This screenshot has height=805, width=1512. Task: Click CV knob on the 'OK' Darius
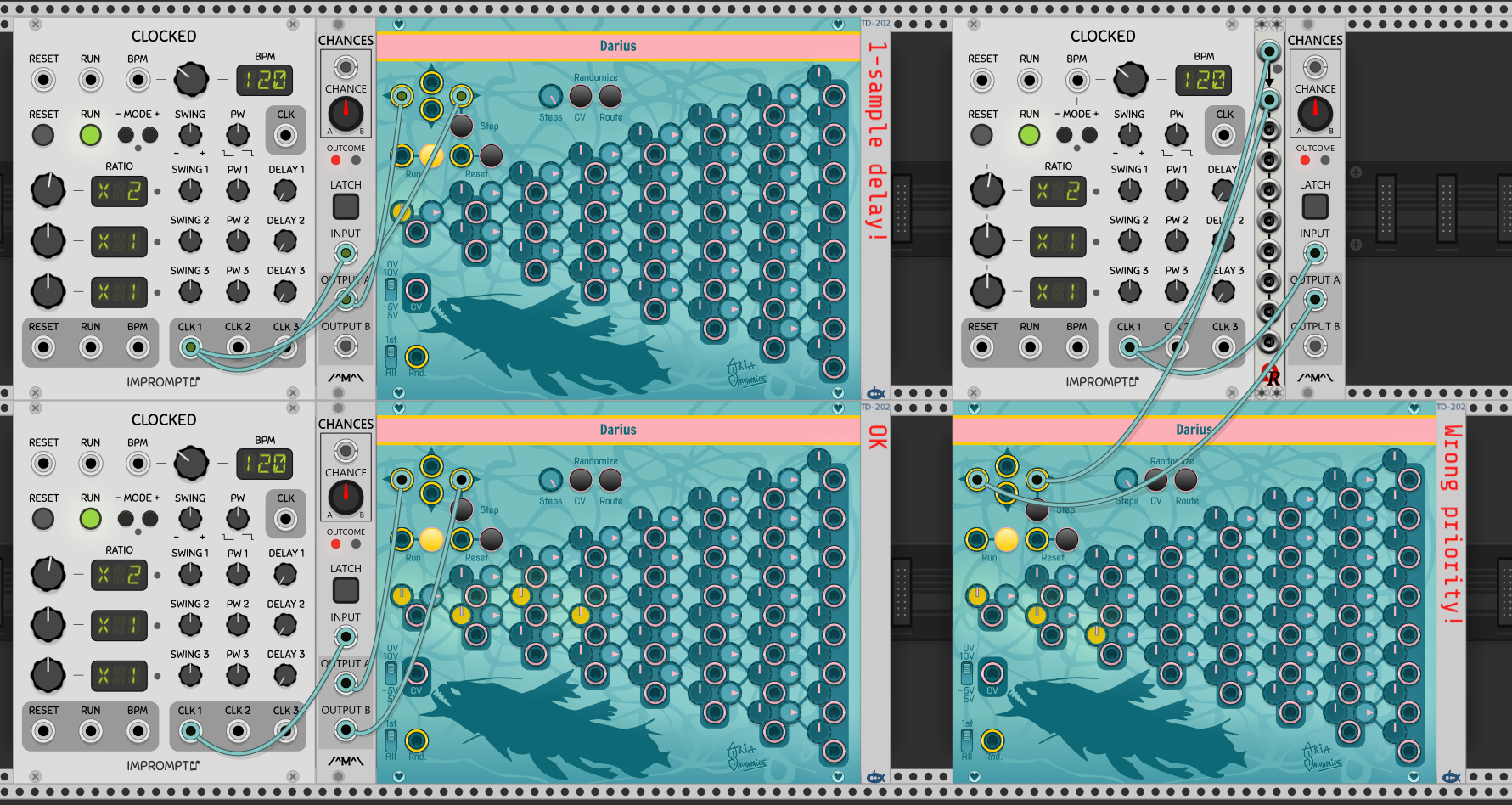click(581, 481)
